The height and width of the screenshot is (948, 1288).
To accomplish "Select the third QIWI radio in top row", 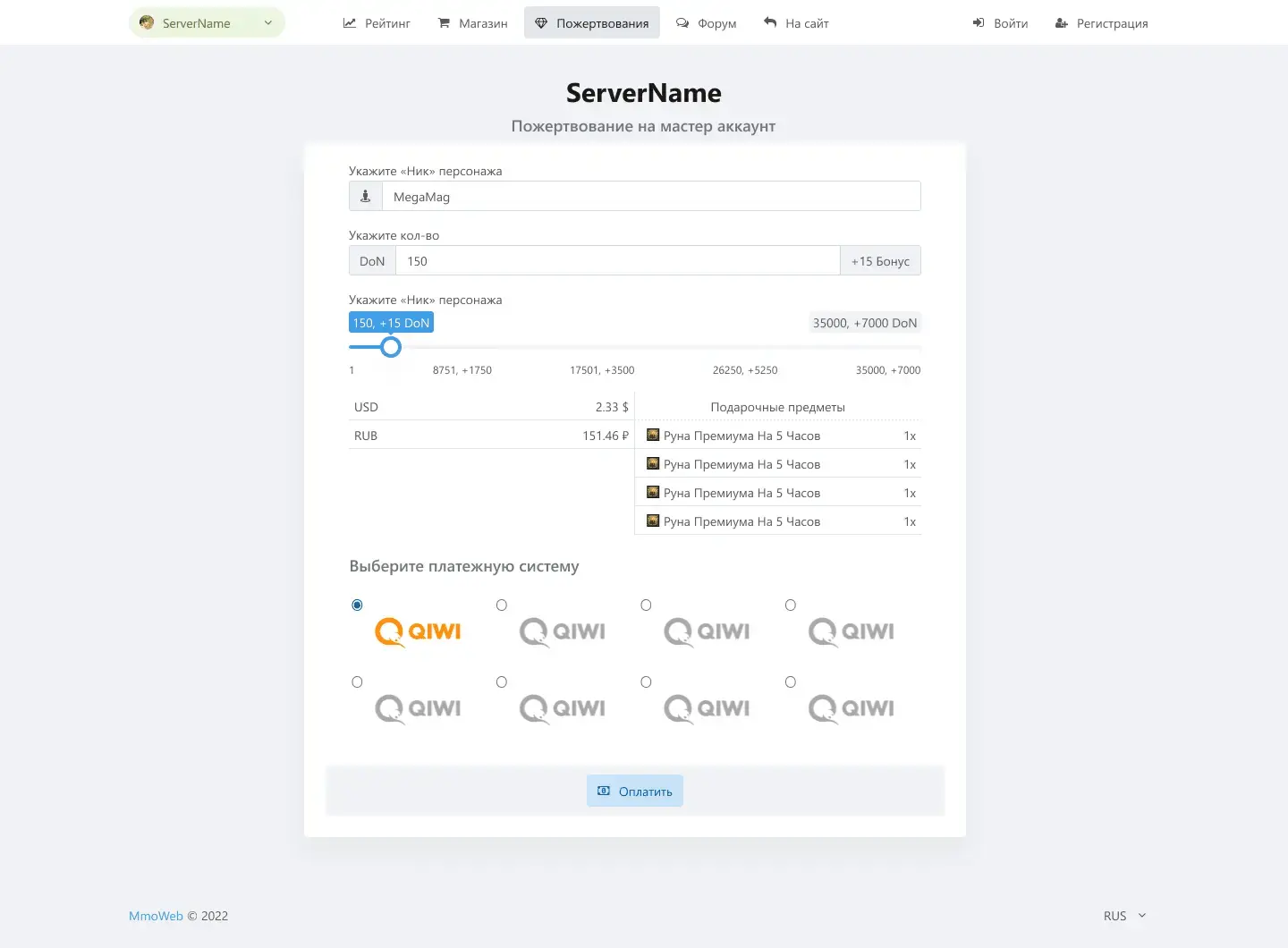I will 646,605.
